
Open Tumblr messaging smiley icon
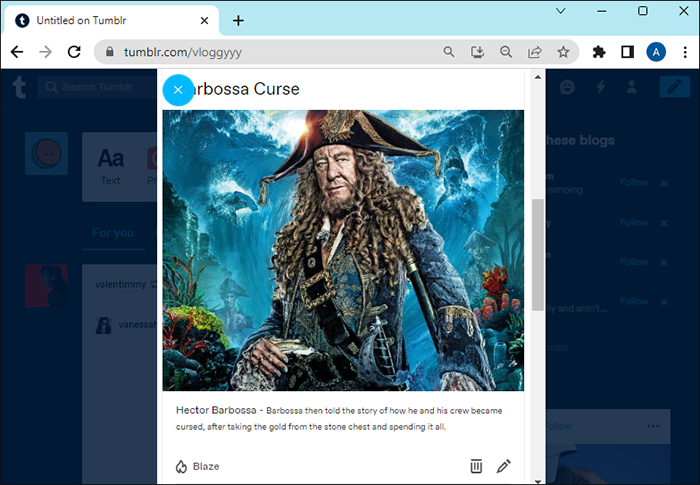pyautogui.click(x=567, y=87)
